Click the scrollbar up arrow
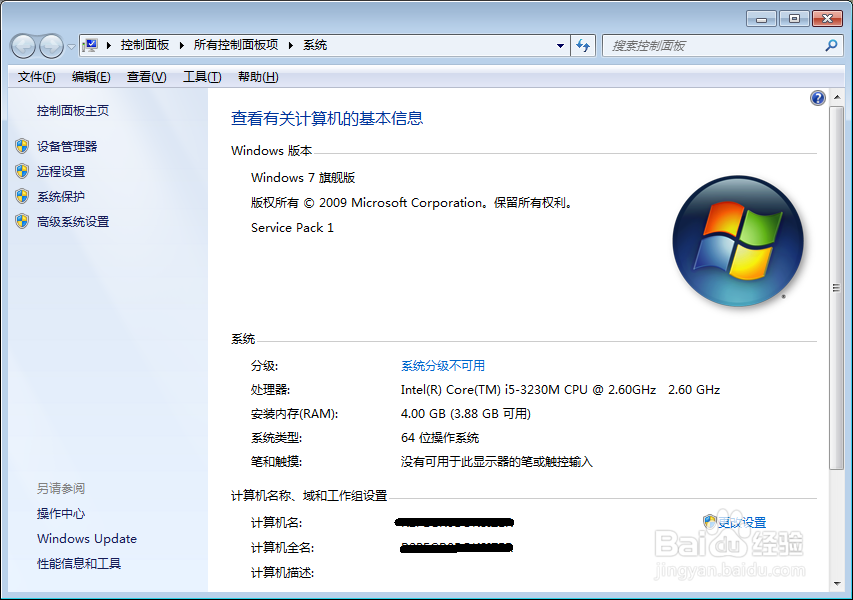Viewport: 853px width, 600px height. pos(837,97)
